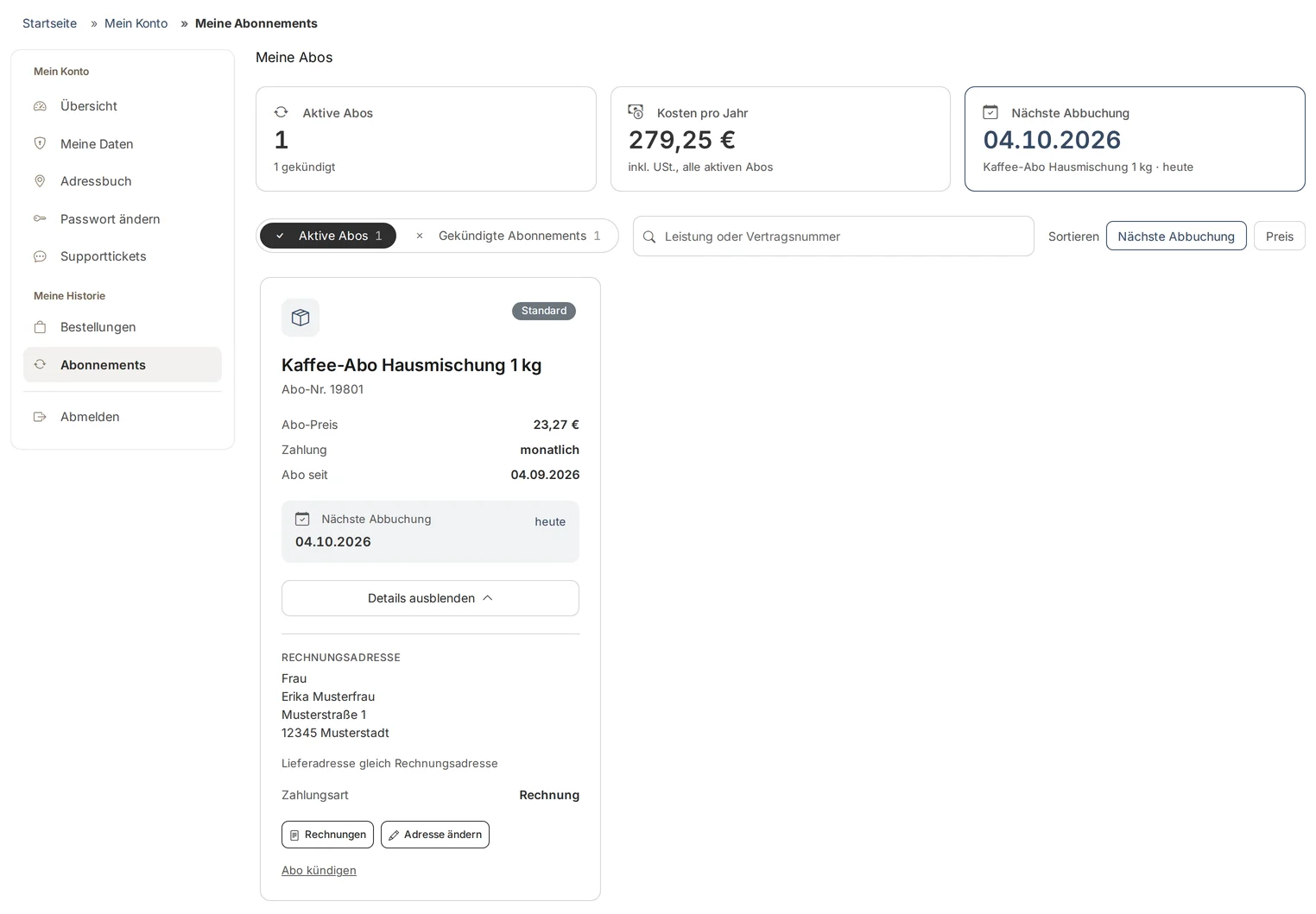Click the Abo kündigen link

[319, 870]
